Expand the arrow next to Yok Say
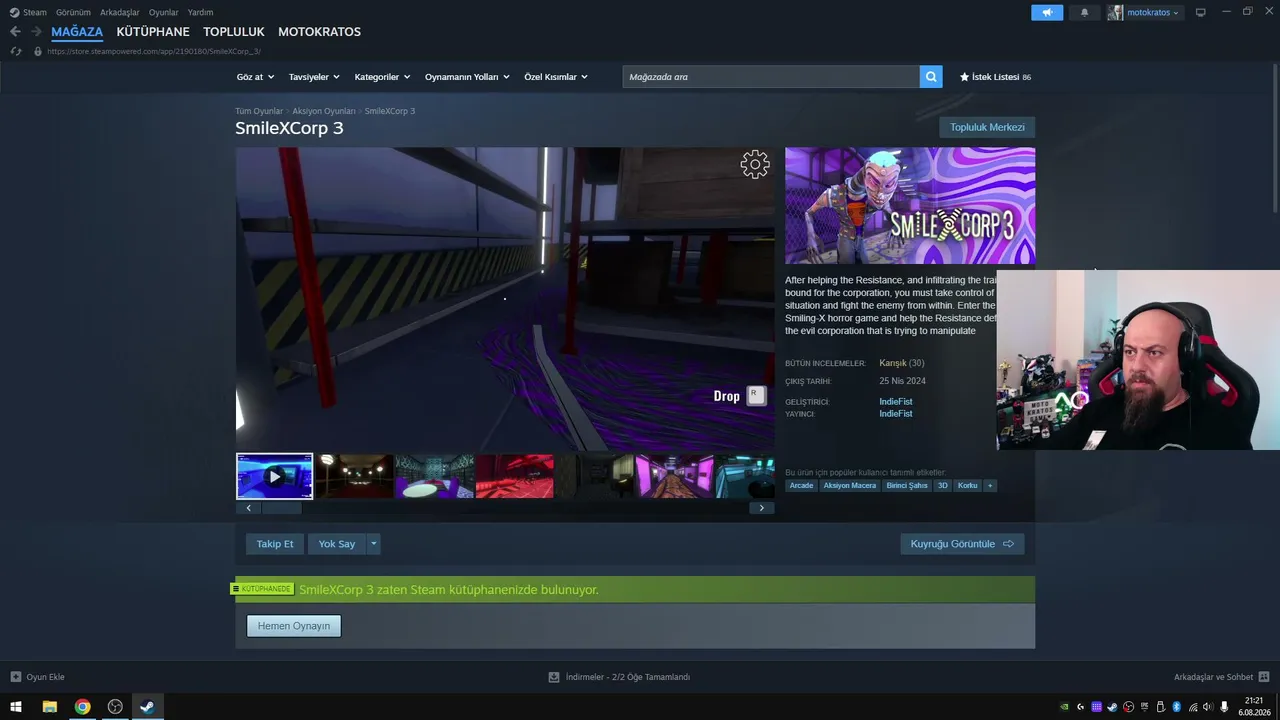Image resolution: width=1280 pixels, height=720 pixels. pyautogui.click(x=373, y=544)
